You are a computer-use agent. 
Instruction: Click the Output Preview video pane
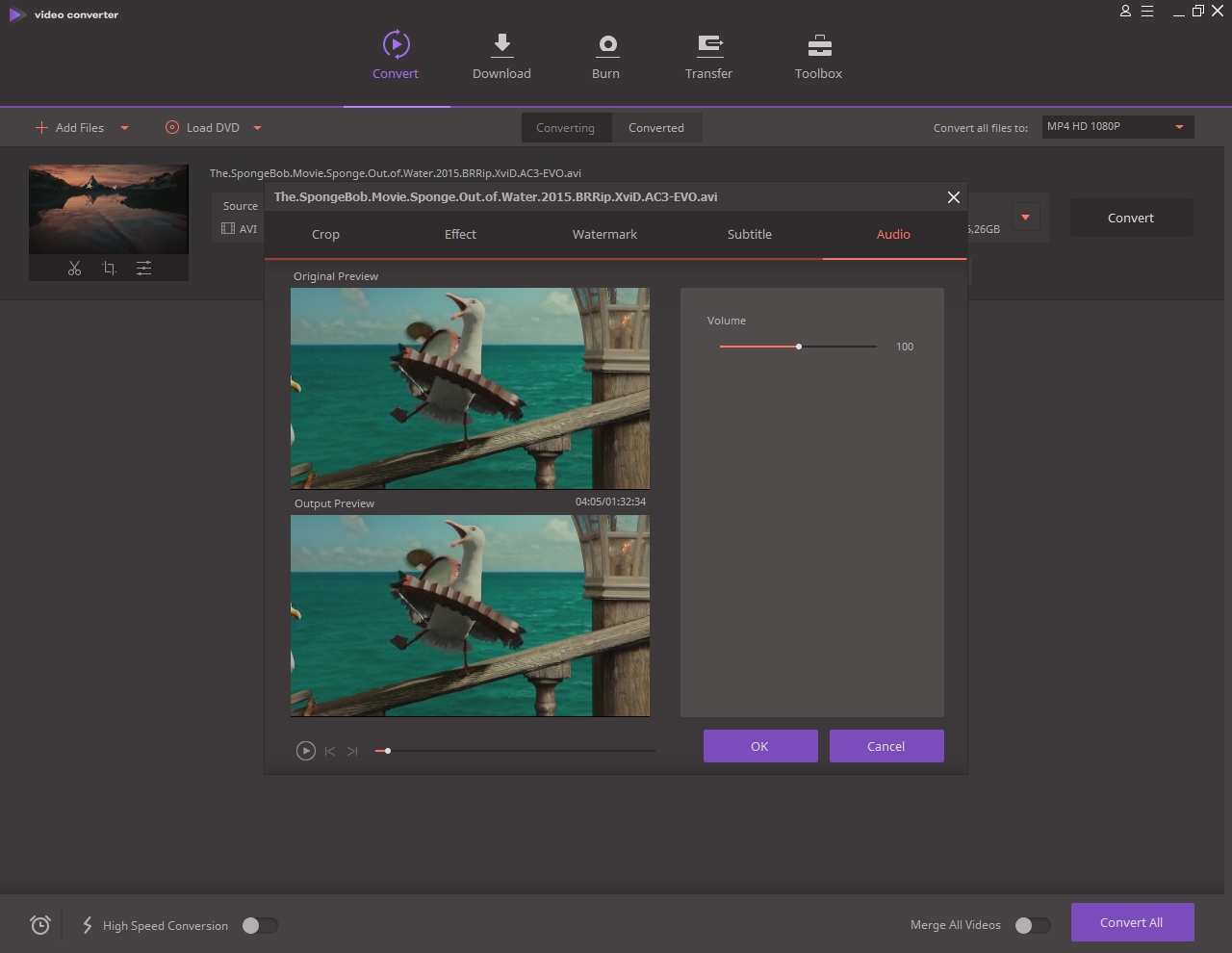(x=470, y=616)
